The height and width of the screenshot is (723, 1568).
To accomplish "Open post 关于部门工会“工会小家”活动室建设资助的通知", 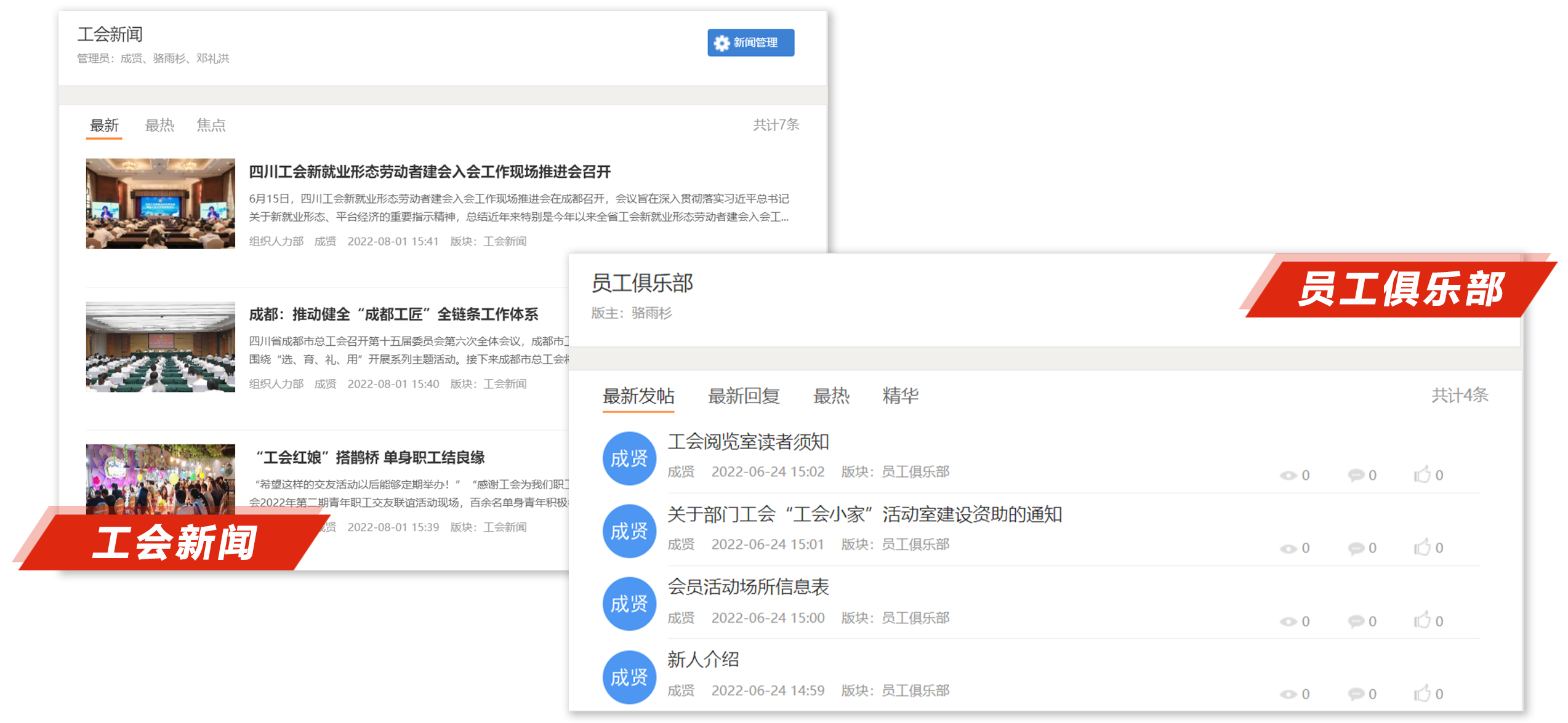I will point(865,514).
